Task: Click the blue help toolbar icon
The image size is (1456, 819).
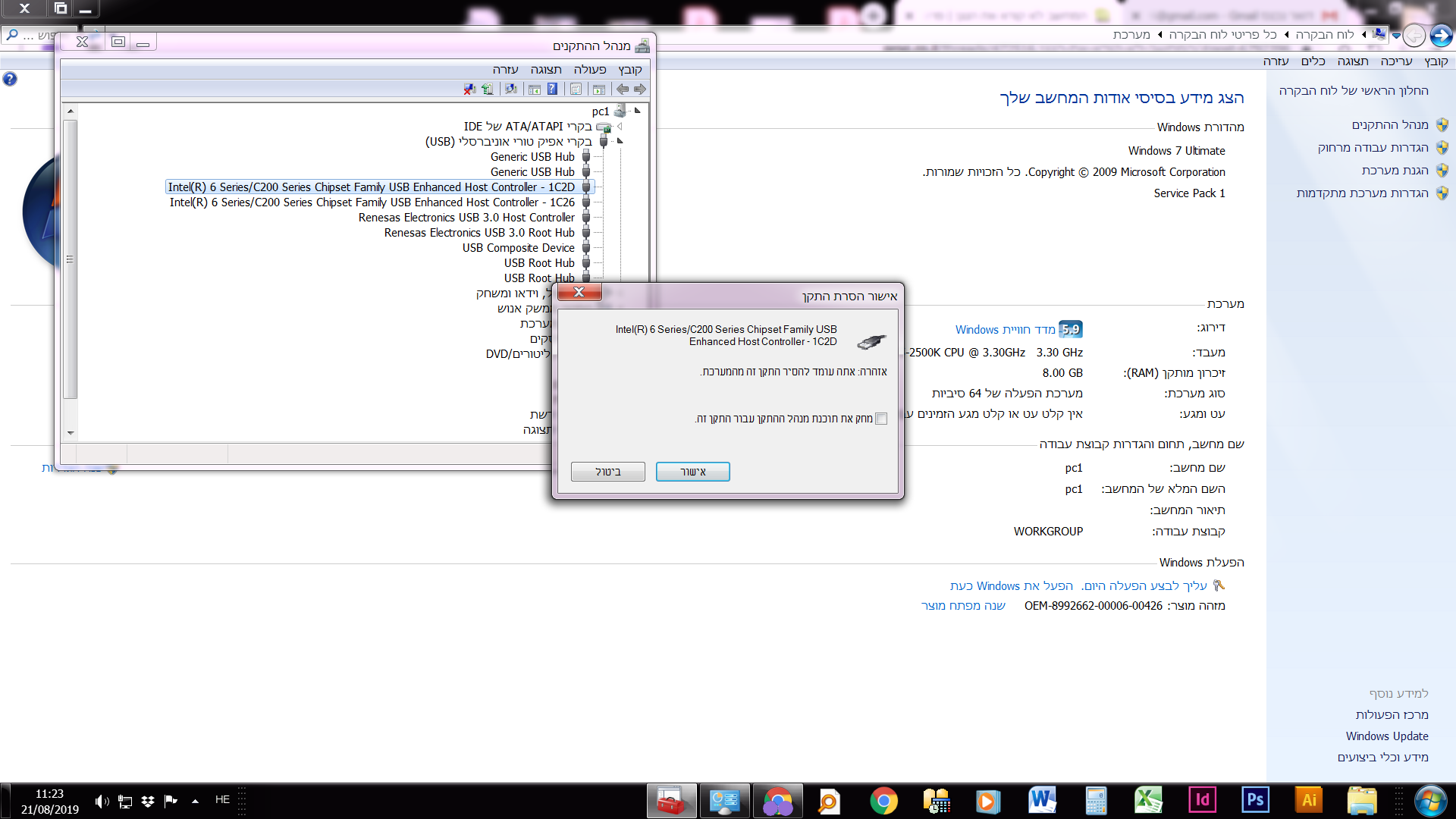Action: click(x=552, y=89)
